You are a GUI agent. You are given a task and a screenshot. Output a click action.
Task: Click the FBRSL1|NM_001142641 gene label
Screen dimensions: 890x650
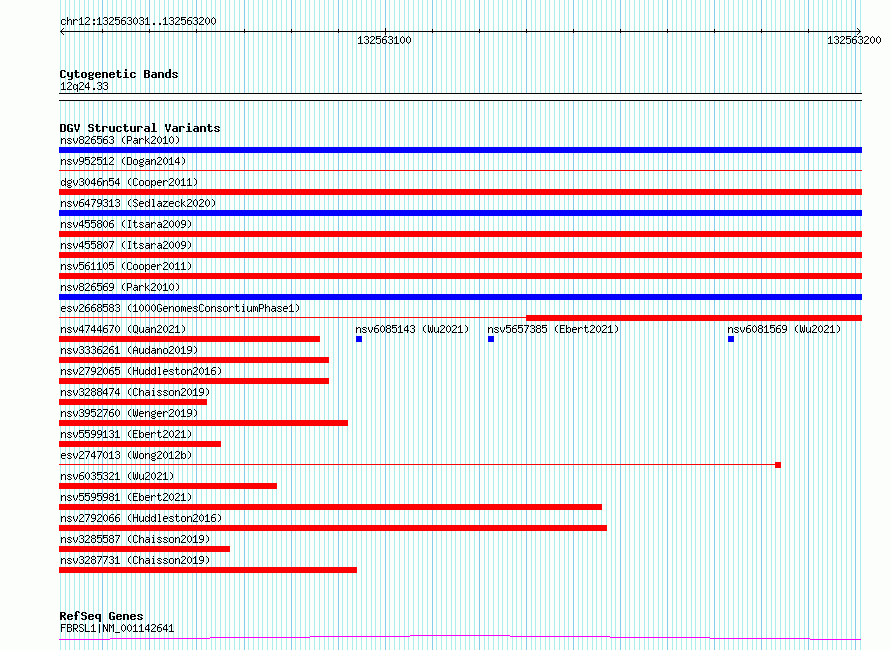point(117,628)
